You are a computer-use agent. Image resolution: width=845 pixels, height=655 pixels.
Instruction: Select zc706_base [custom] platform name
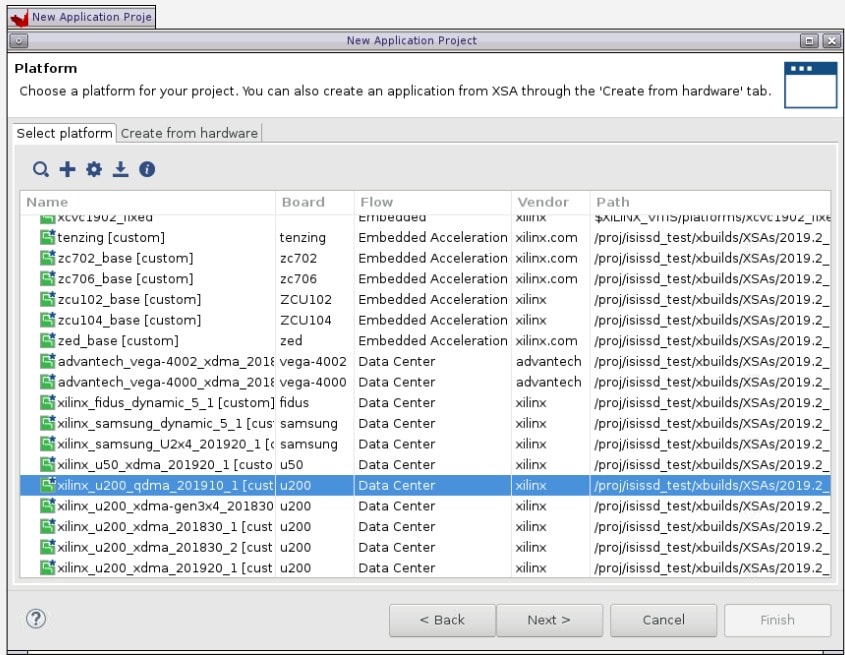tap(125, 279)
